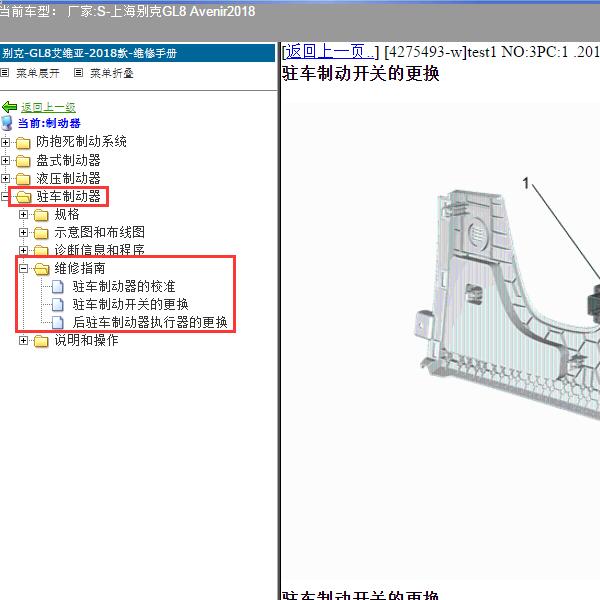Click the 规格 folder icon
The width and height of the screenshot is (600, 600).
coord(41,215)
